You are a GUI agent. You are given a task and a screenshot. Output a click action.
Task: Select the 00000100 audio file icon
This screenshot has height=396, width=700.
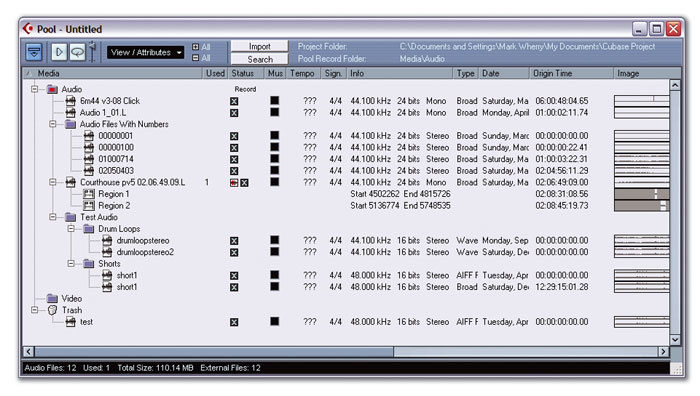(x=89, y=147)
